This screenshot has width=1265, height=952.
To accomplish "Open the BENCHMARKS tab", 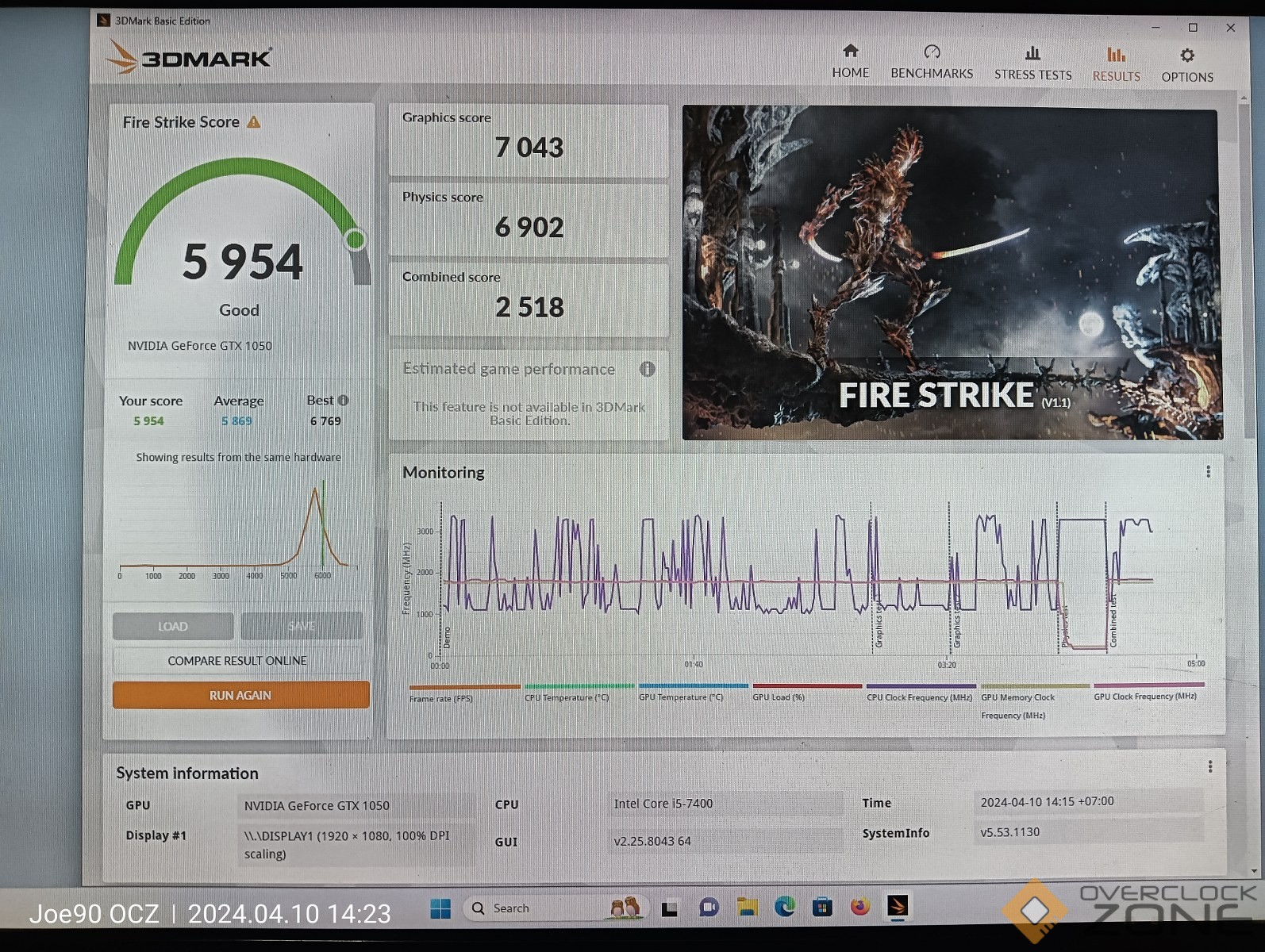I will click(x=932, y=62).
